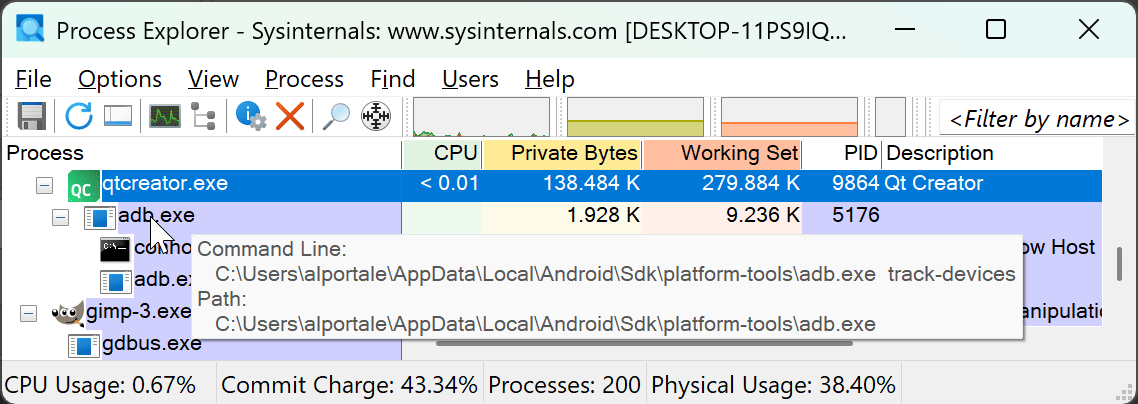1138x404 pixels.
Task: Open the File menu
Action: [x=33, y=79]
